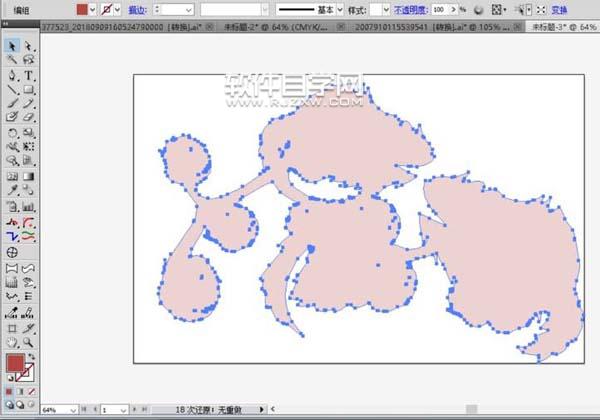Select the Type tool
600x420 pixels.
click(x=28, y=75)
